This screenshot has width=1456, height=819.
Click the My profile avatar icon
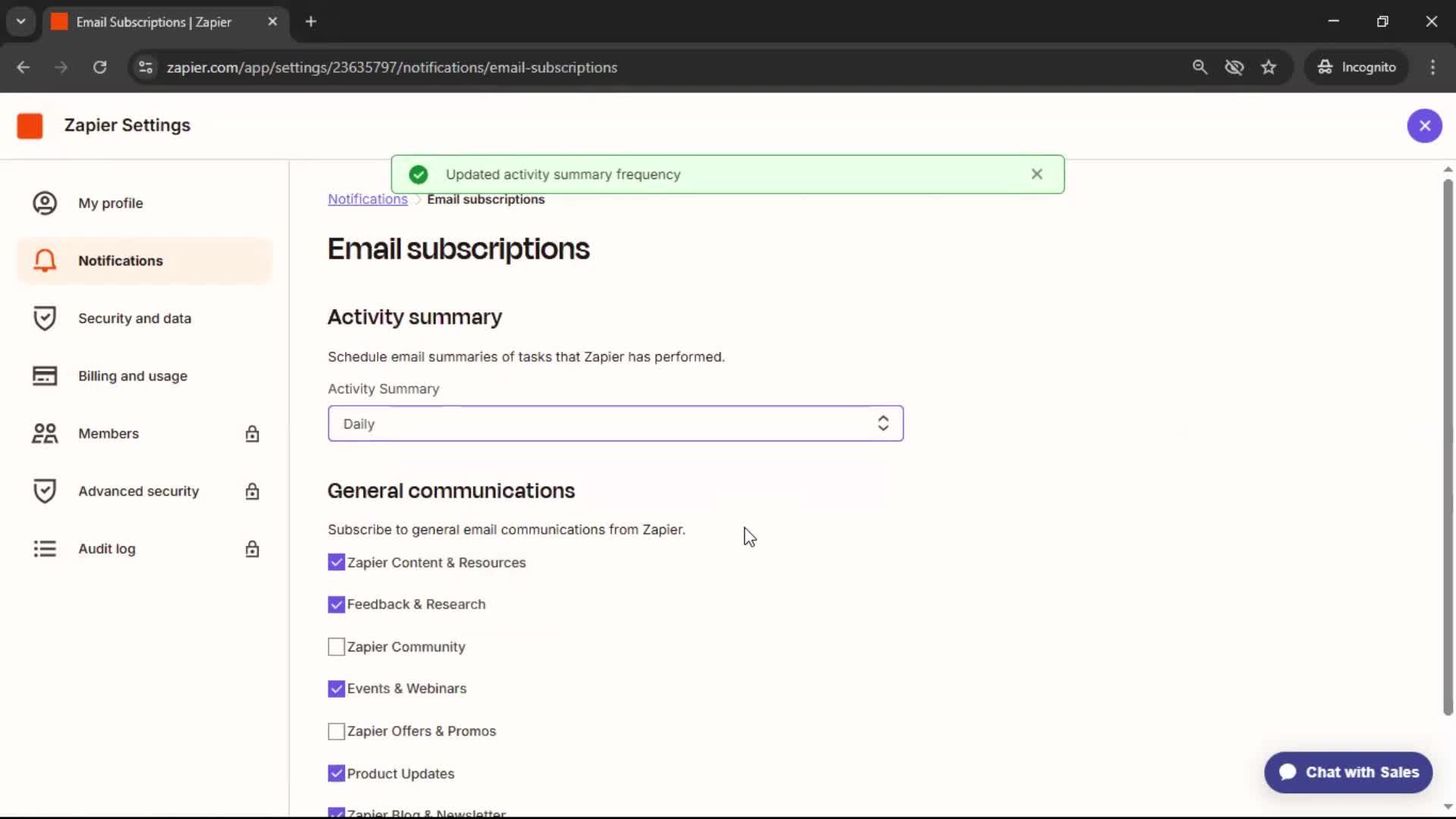coord(45,203)
